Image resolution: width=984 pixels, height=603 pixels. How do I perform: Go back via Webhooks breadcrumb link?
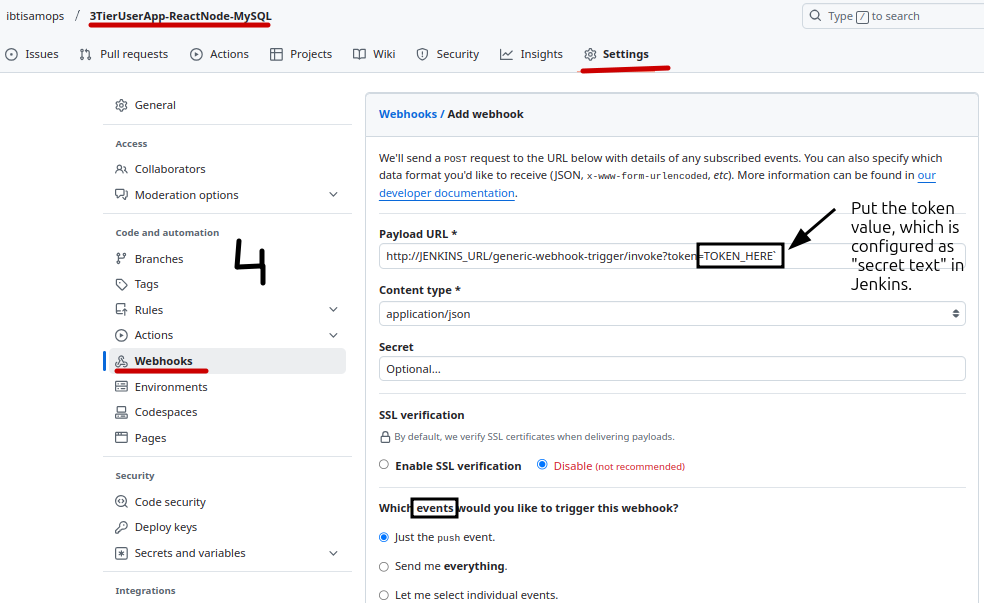point(407,114)
